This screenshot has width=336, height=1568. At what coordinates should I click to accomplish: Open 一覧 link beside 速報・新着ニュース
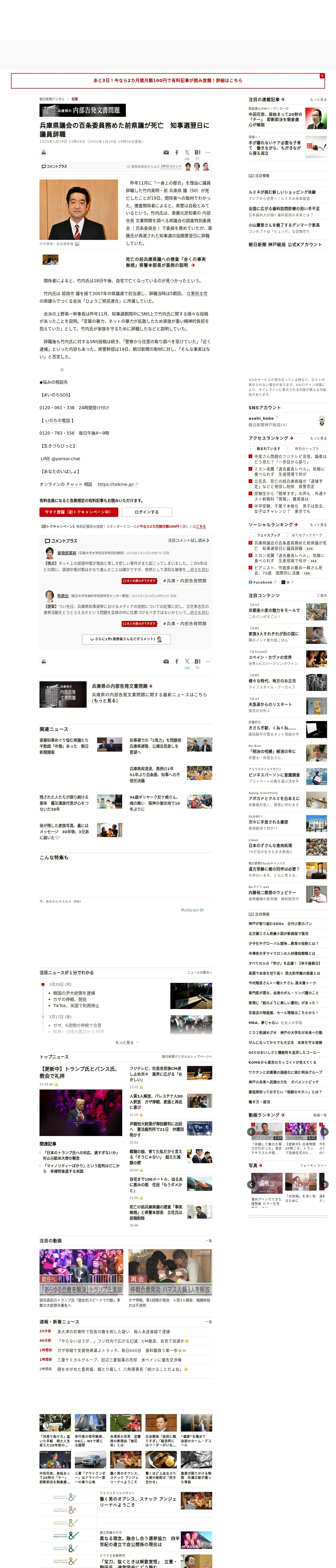coord(209,1322)
